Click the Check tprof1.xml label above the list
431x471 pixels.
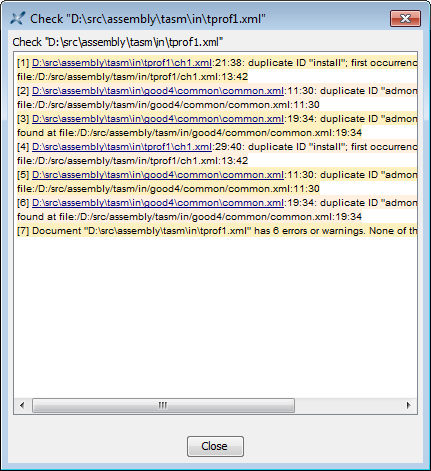pyautogui.click(x=118, y=42)
